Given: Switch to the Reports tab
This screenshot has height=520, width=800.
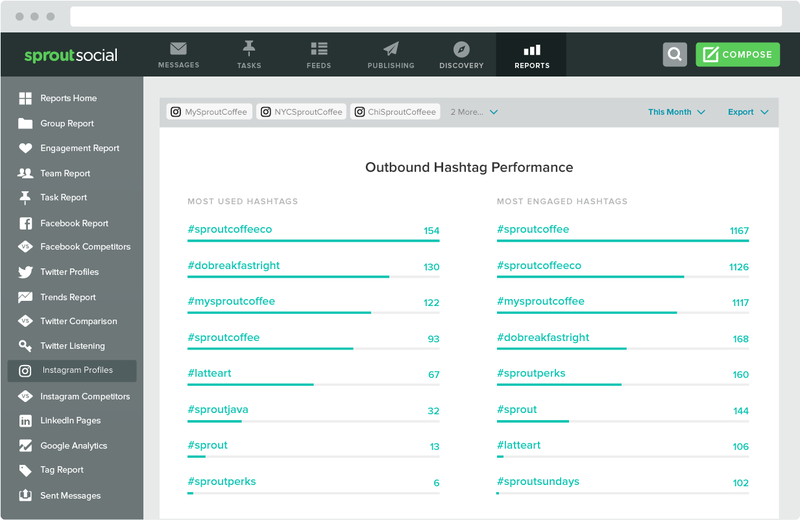Looking at the screenshot, I should (531, 55).
